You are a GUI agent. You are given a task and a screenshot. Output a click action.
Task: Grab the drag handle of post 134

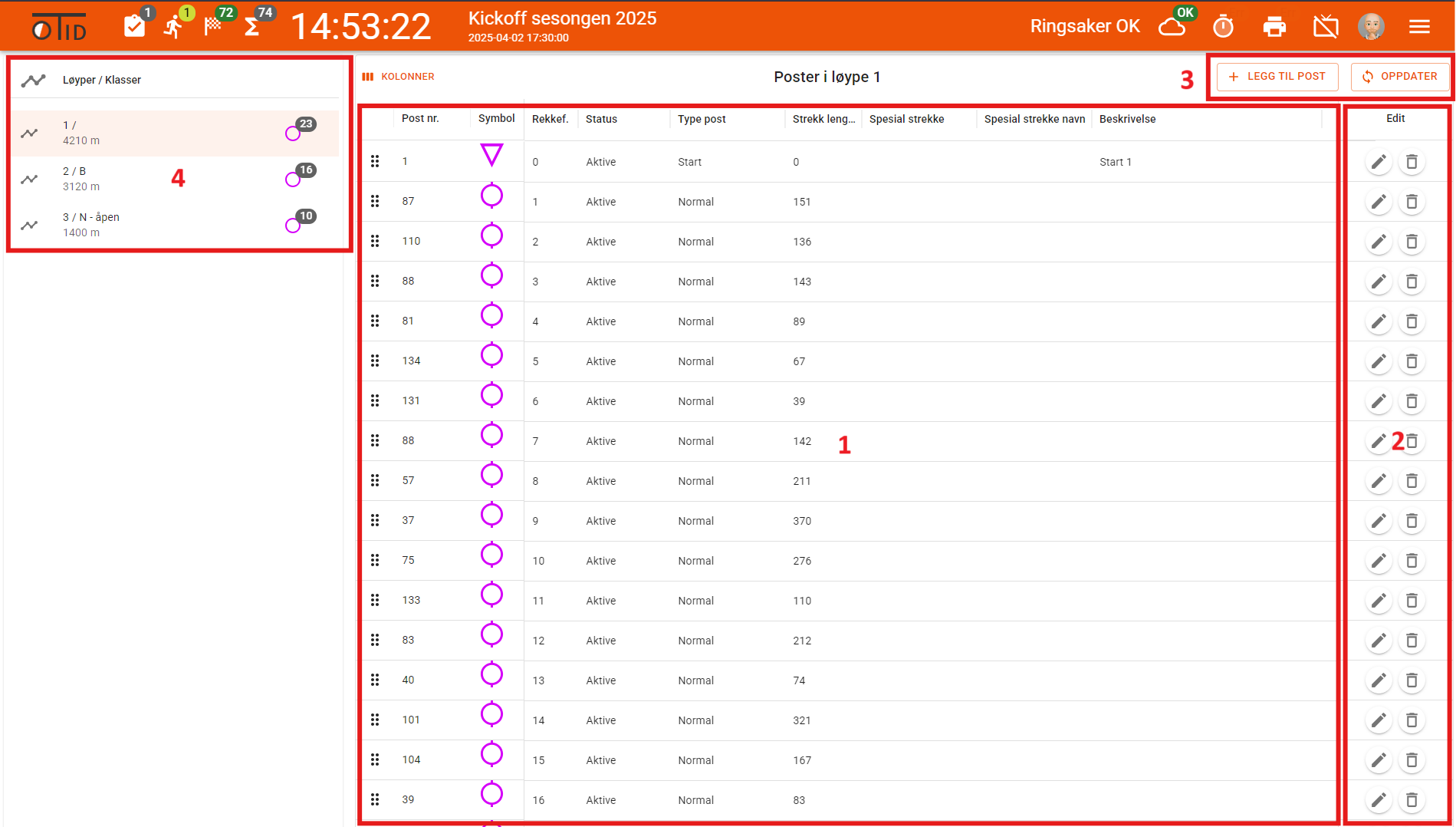coord(375,361)
